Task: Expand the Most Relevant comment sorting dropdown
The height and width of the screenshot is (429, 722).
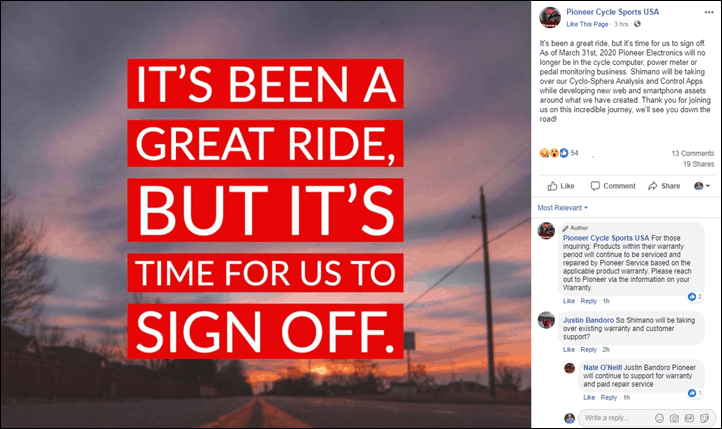Action: coord(563,208)
